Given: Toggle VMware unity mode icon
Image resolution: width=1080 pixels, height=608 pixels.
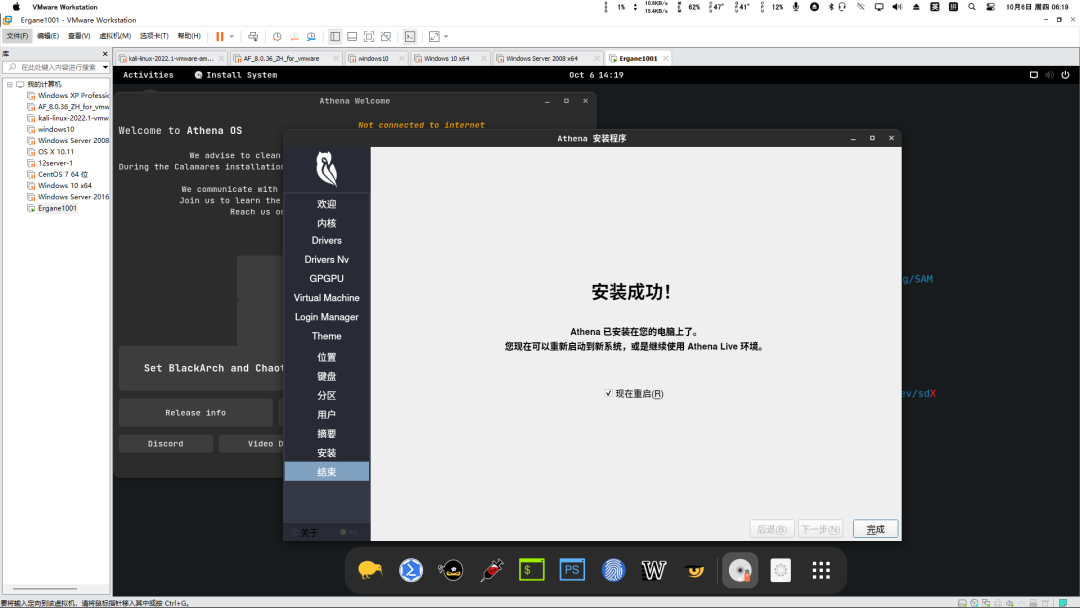Looking at the screenshot, I should (386, 36).
